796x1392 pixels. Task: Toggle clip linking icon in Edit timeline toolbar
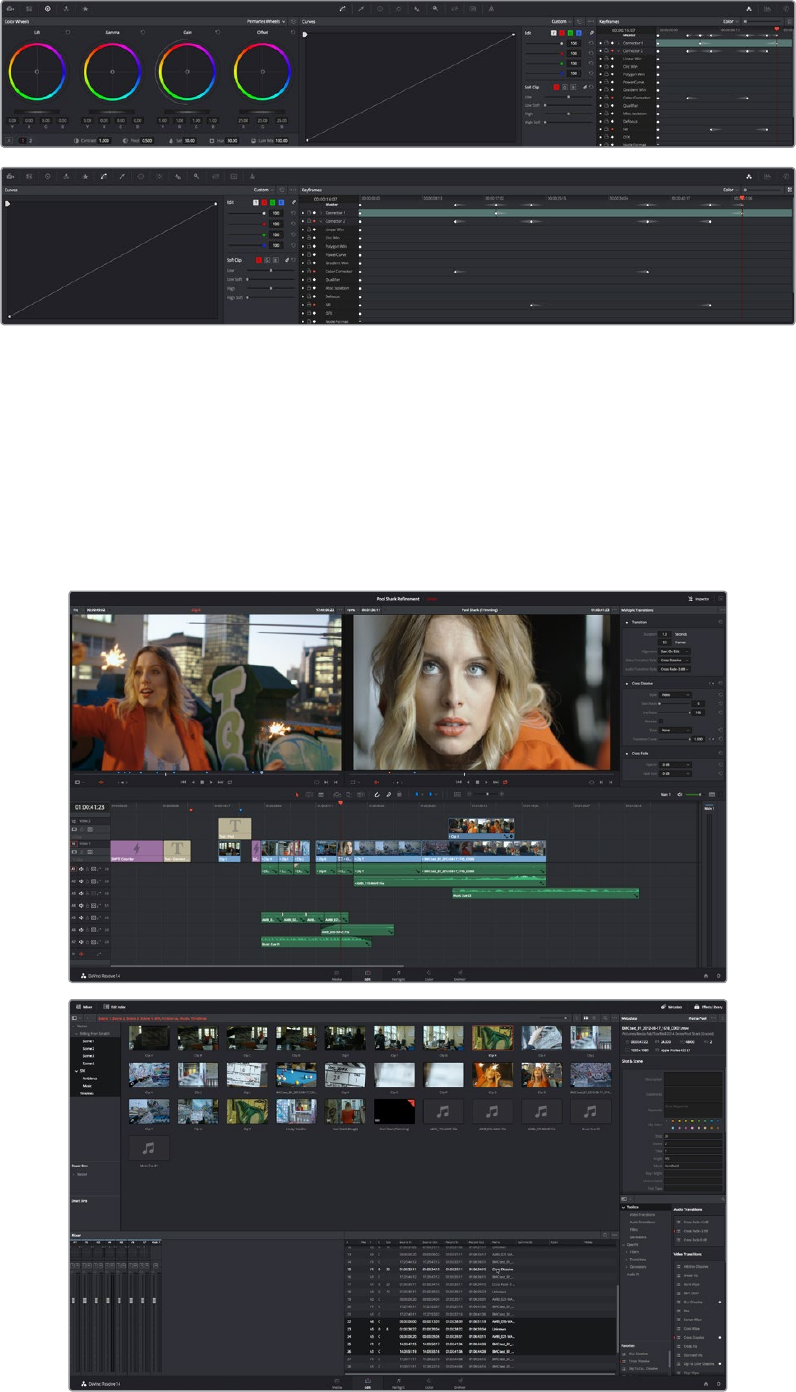[x=389, y=794]
